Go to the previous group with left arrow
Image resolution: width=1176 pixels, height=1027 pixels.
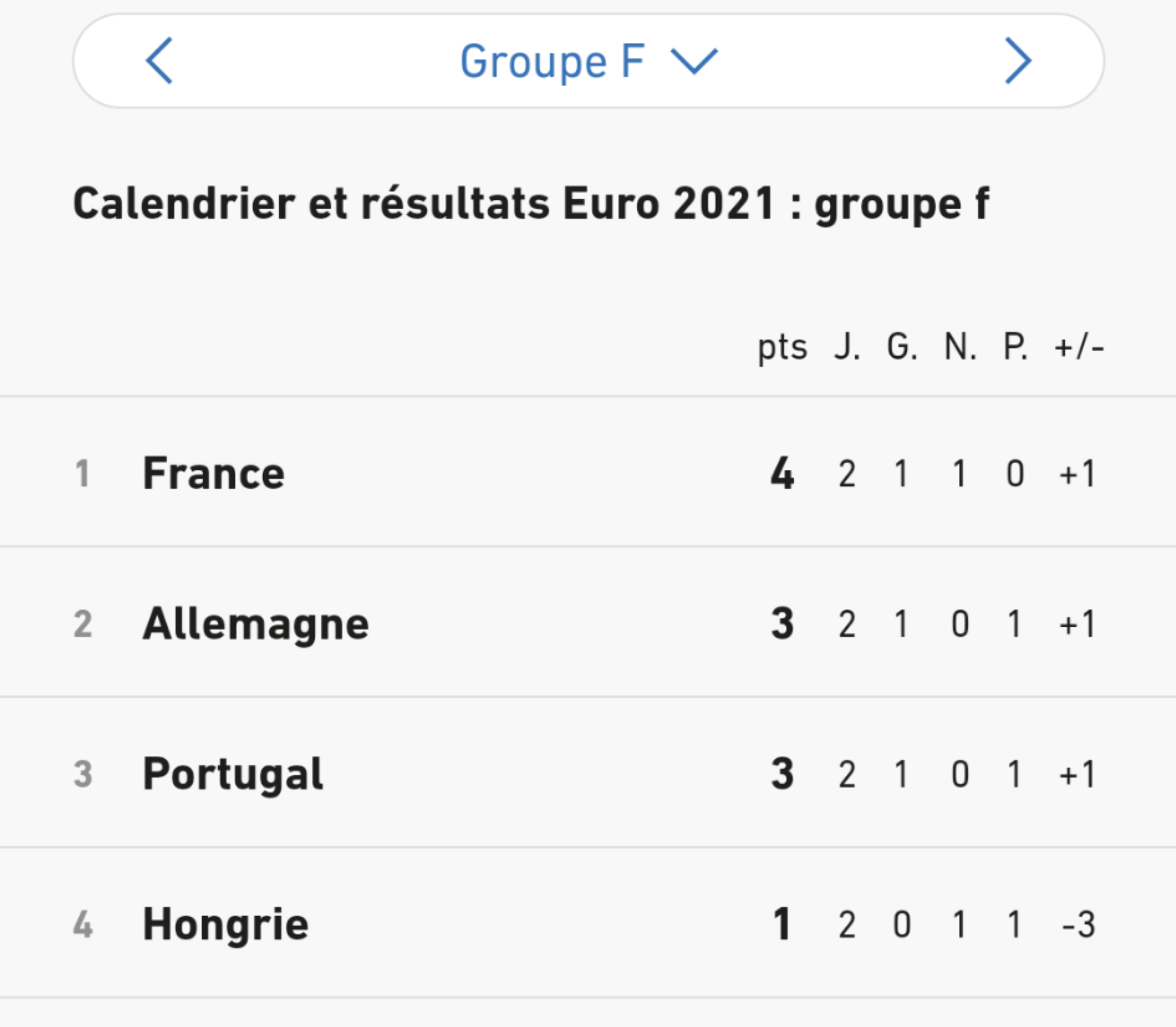[159, 61]
